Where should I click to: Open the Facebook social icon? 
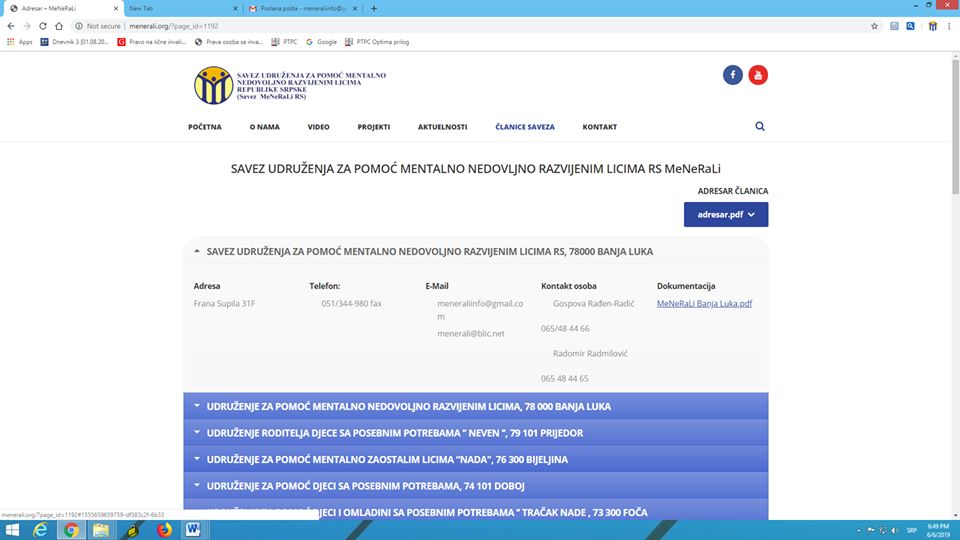[x=732, y=75]
